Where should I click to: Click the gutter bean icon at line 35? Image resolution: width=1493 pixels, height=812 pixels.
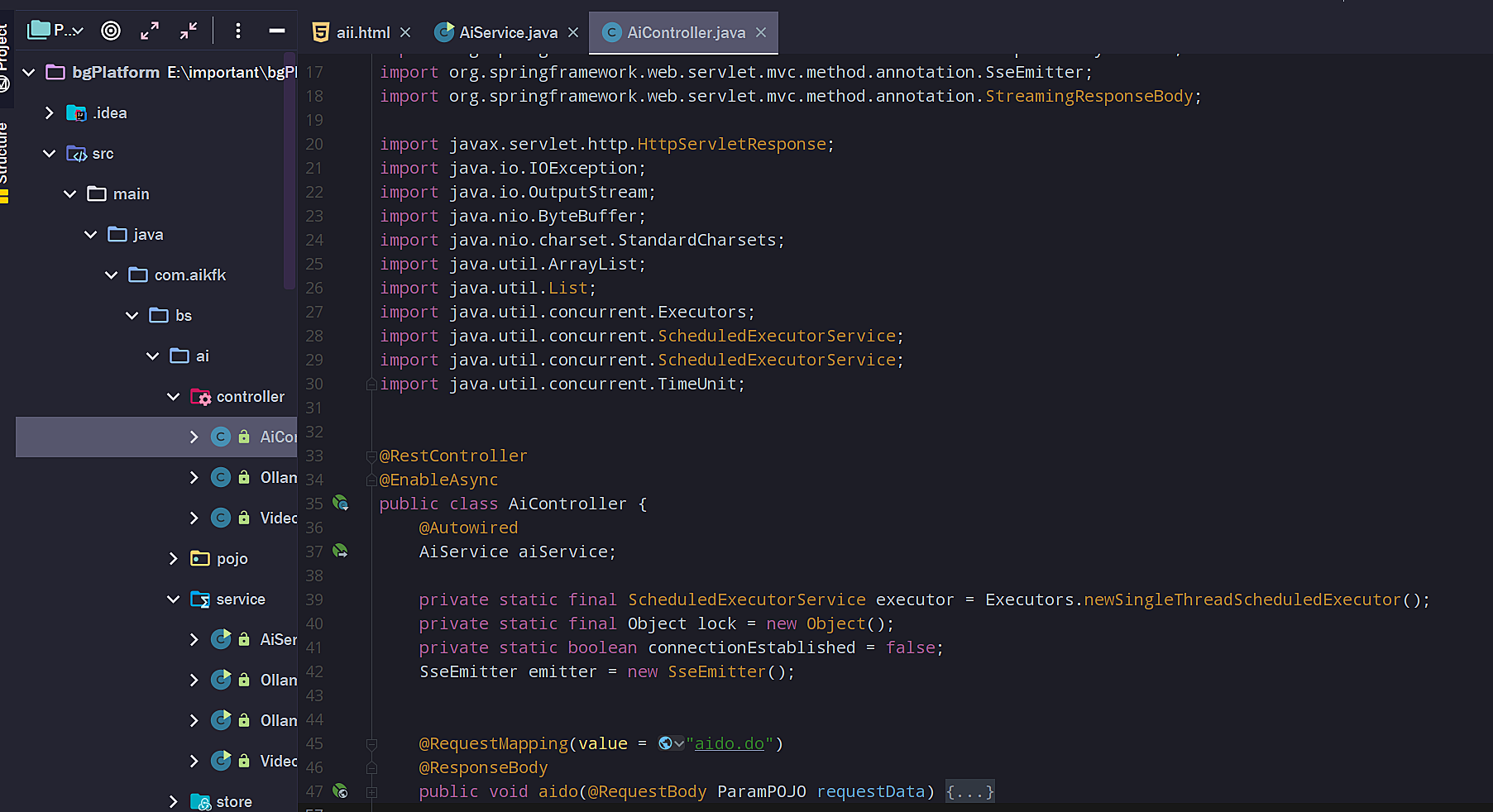coord(340,503)
